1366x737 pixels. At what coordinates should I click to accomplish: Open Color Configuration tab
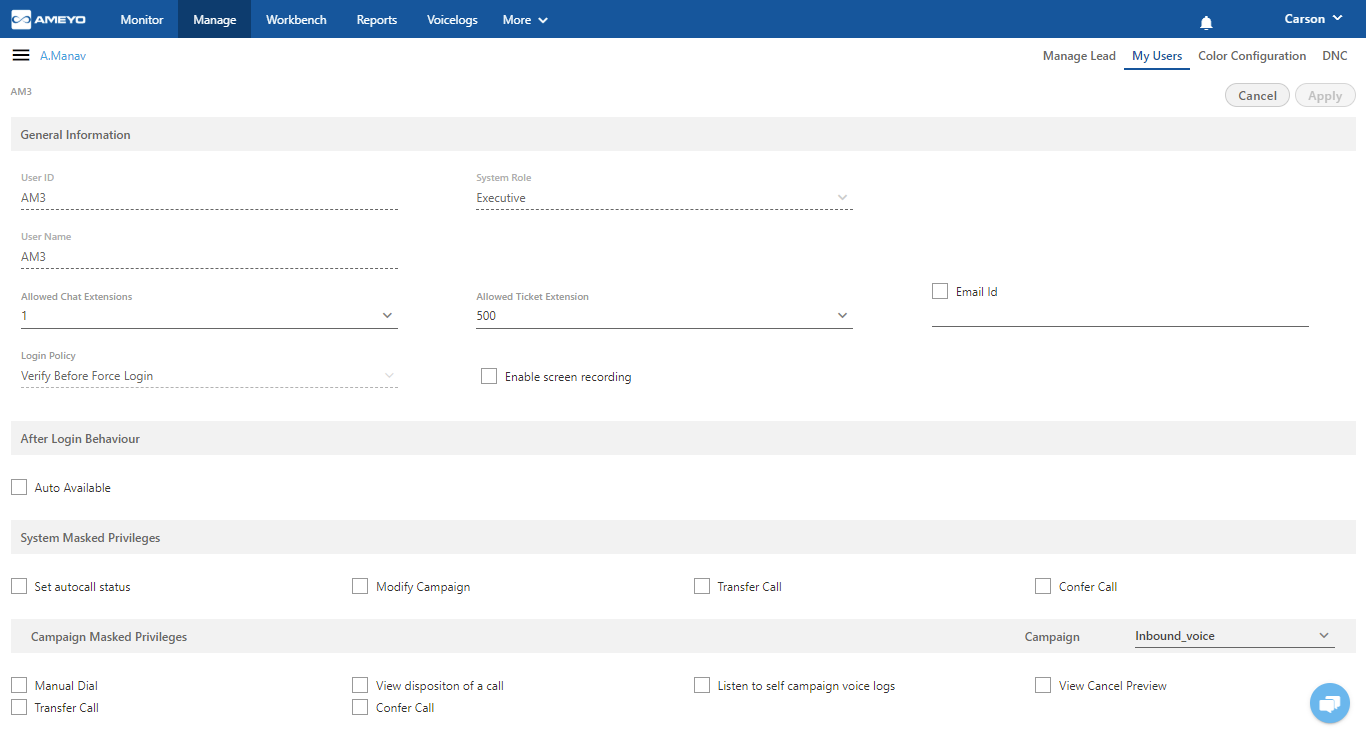(1252, 56)
